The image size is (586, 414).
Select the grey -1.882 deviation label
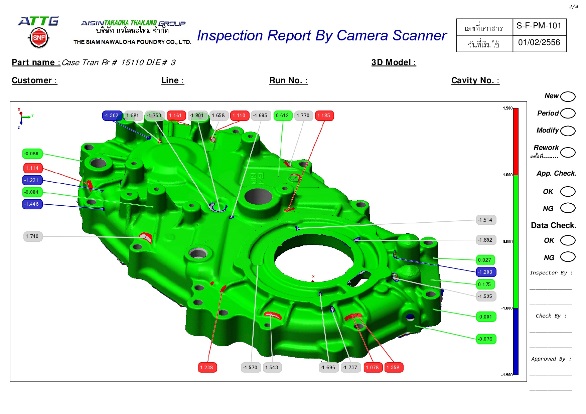485,240
